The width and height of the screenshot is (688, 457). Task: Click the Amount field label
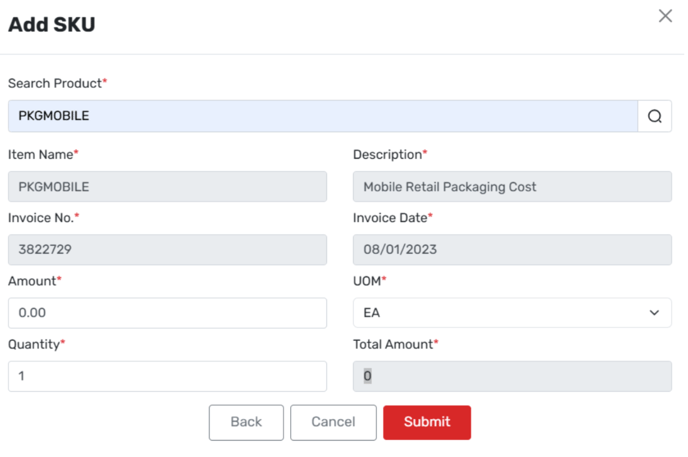[32, 281]
